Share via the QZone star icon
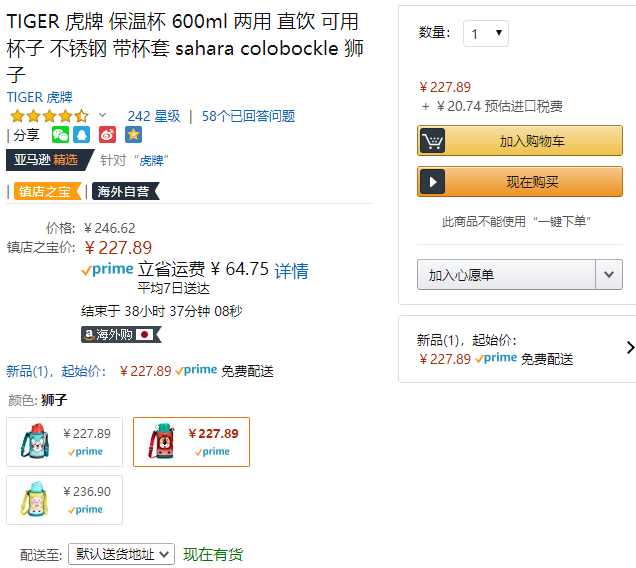This screenshot has height=568, width=636. 133,135
